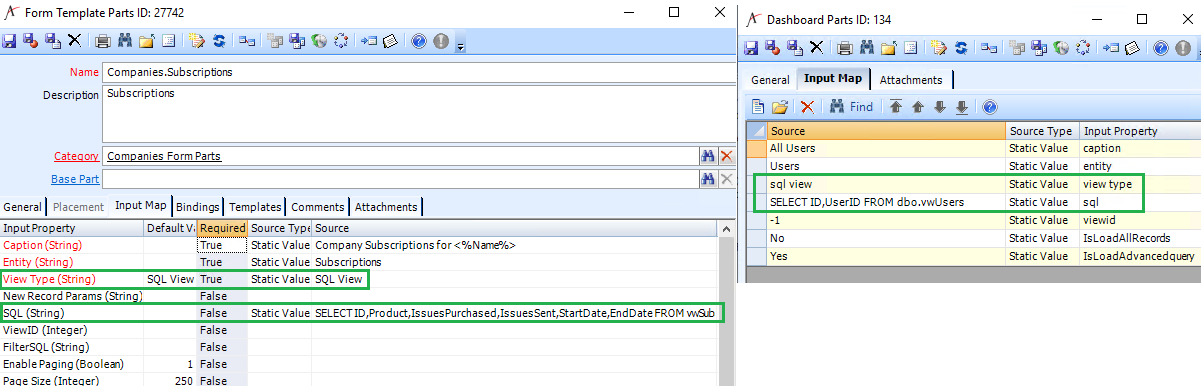Screen dimensions: 1201x386
Task: Click blue Help icon in Dashboard Parts main toolbar
Action: click(x=1160, y=47)
